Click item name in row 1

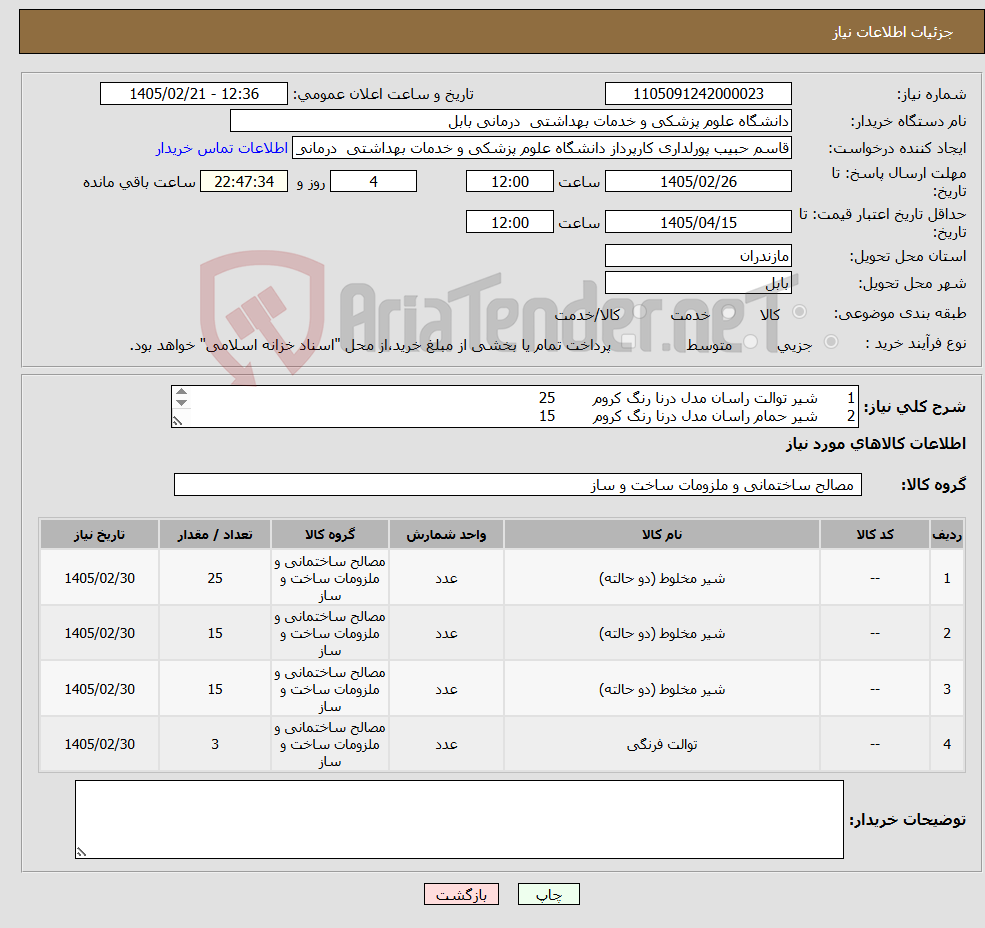pyautogui.click(x=661, y=578)
